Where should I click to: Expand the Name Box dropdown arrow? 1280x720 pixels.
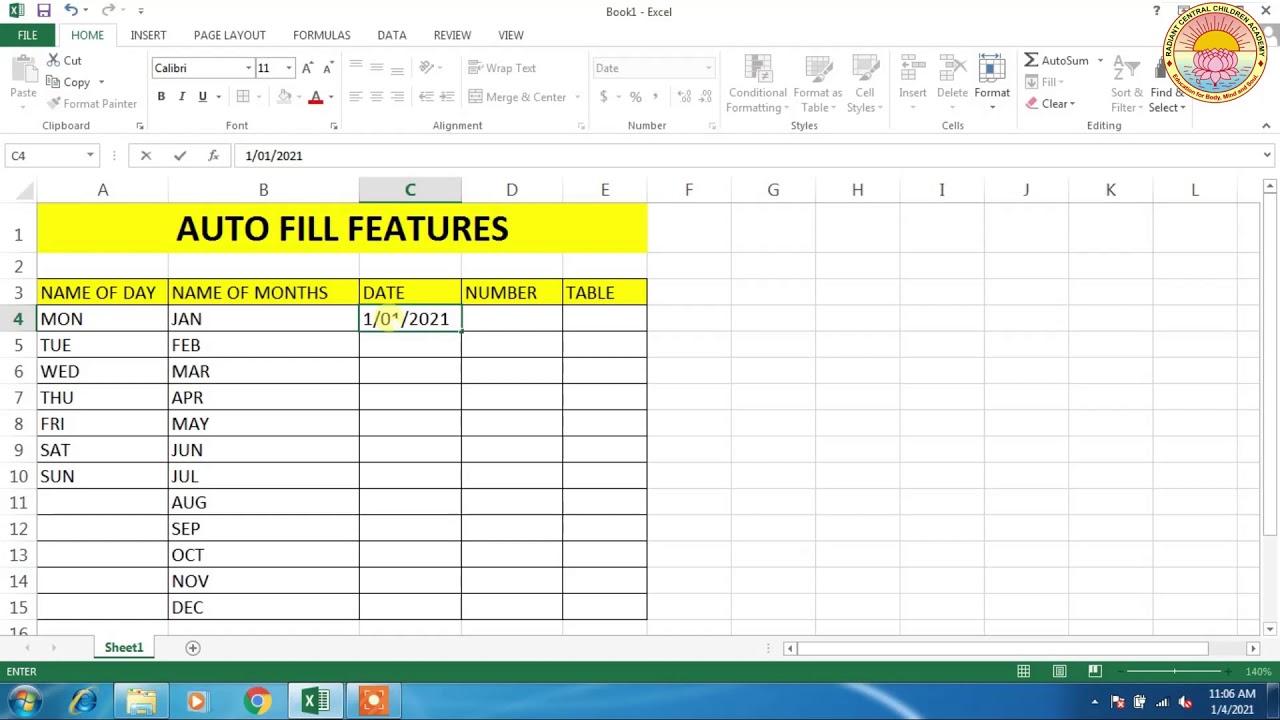[x=90, y=156]
